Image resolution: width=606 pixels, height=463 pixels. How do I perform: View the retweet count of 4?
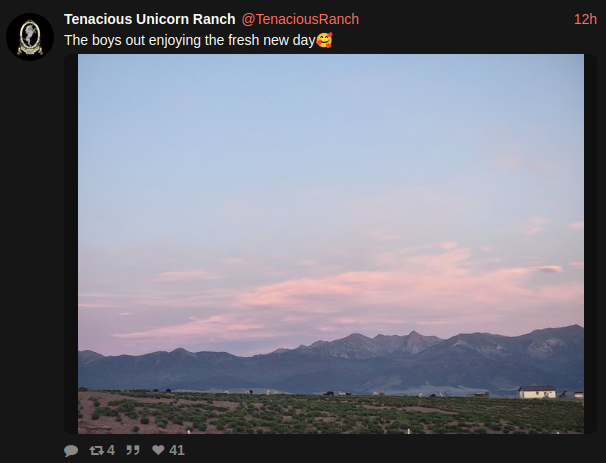[111, 450]
